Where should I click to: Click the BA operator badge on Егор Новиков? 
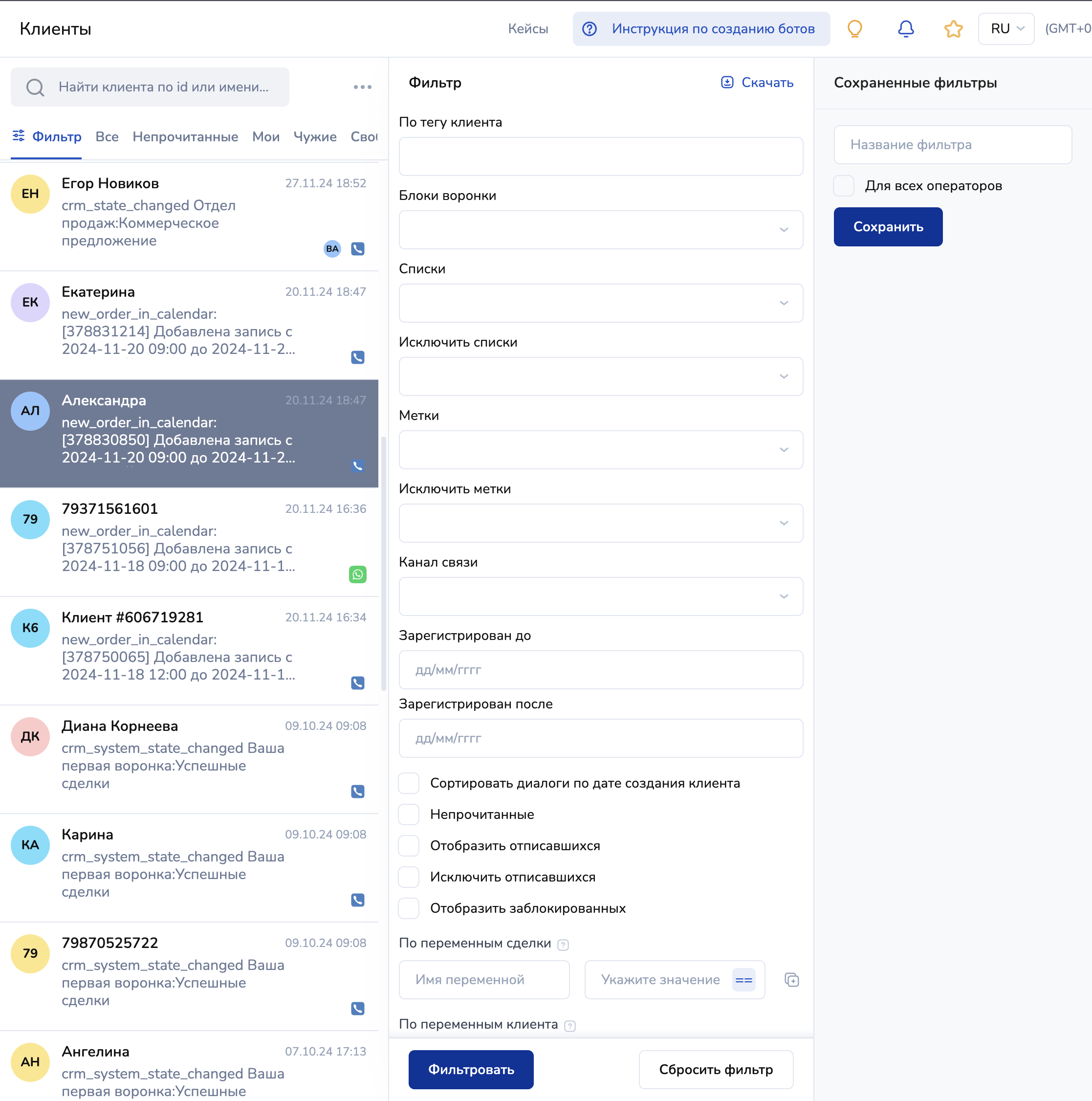click(332, 249)
